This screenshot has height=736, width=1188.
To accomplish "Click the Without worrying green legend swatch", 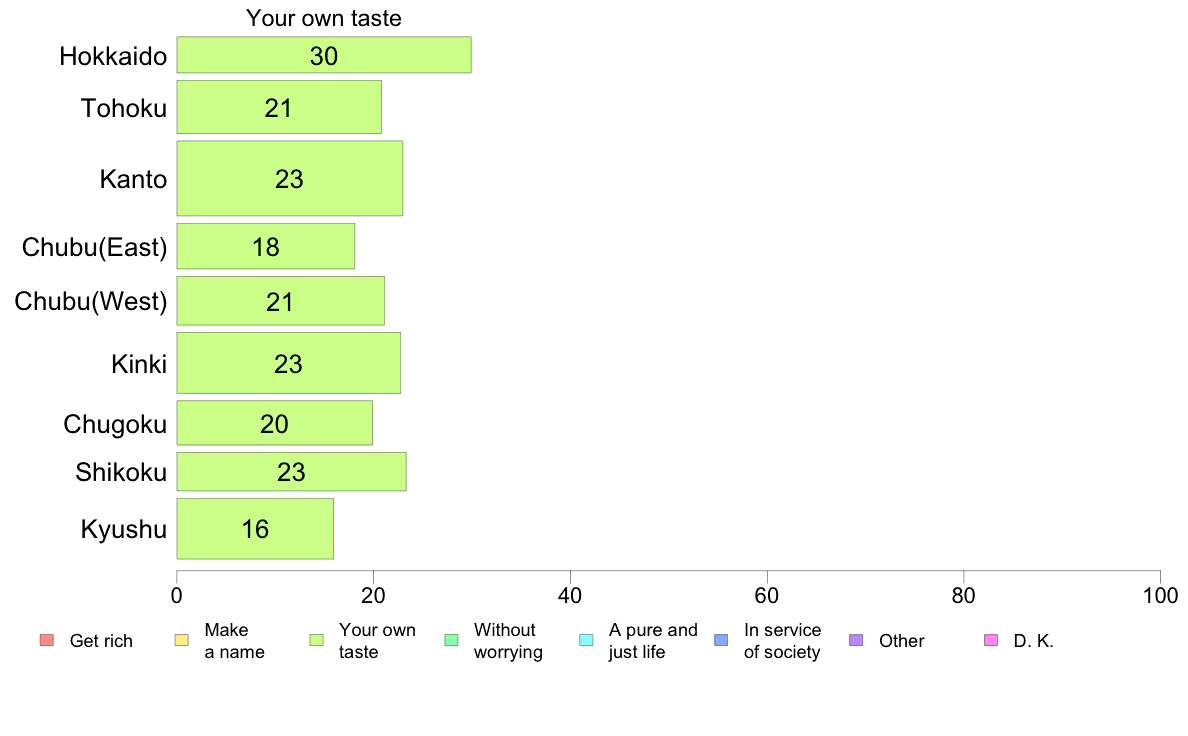I will [x=451, y=640].
